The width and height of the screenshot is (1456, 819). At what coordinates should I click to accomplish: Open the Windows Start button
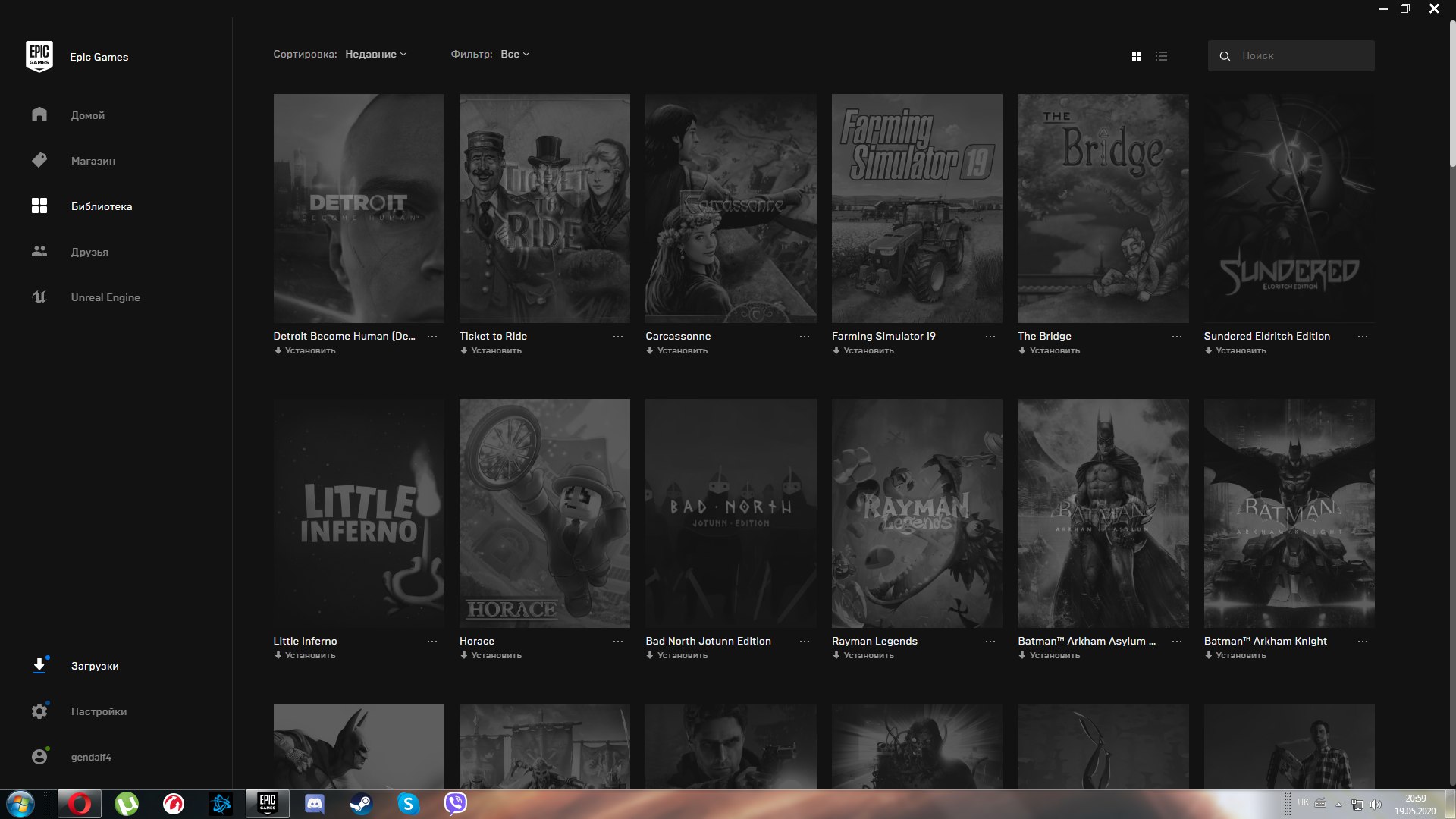point(20,804)
